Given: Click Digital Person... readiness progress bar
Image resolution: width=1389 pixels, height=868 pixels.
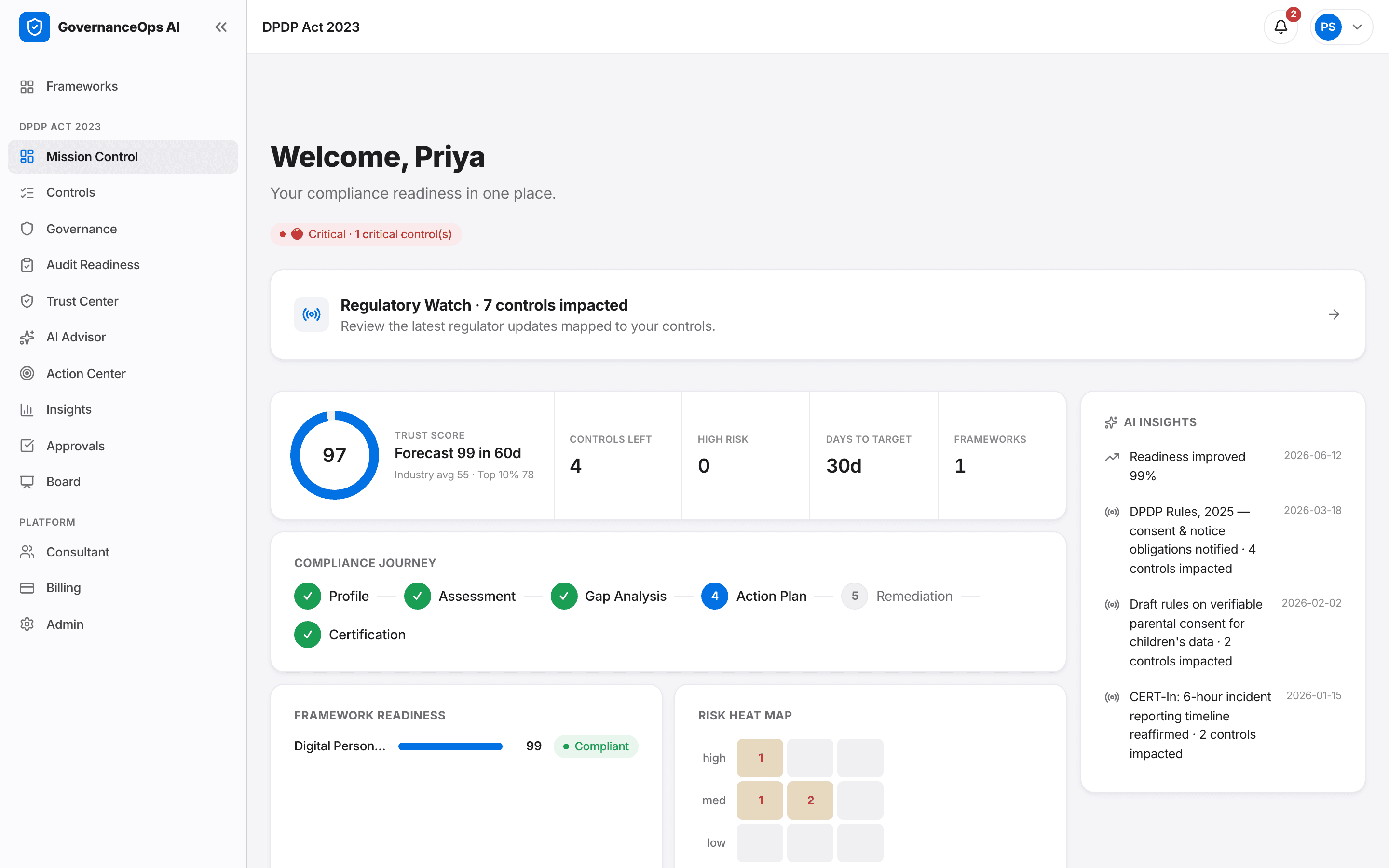Looking at the screenshot, I should pos(450,746).
